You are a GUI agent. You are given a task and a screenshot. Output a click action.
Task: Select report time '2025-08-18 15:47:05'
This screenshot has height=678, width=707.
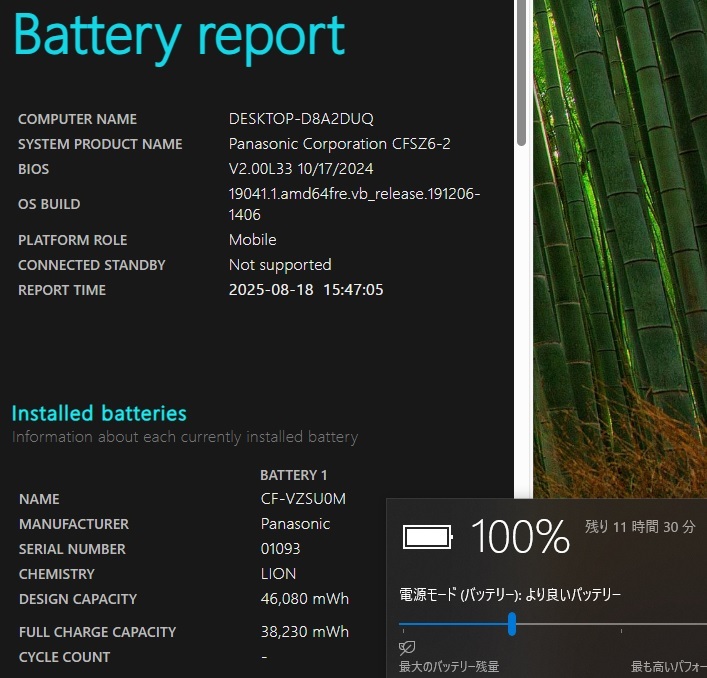click(x=306, y=290)
